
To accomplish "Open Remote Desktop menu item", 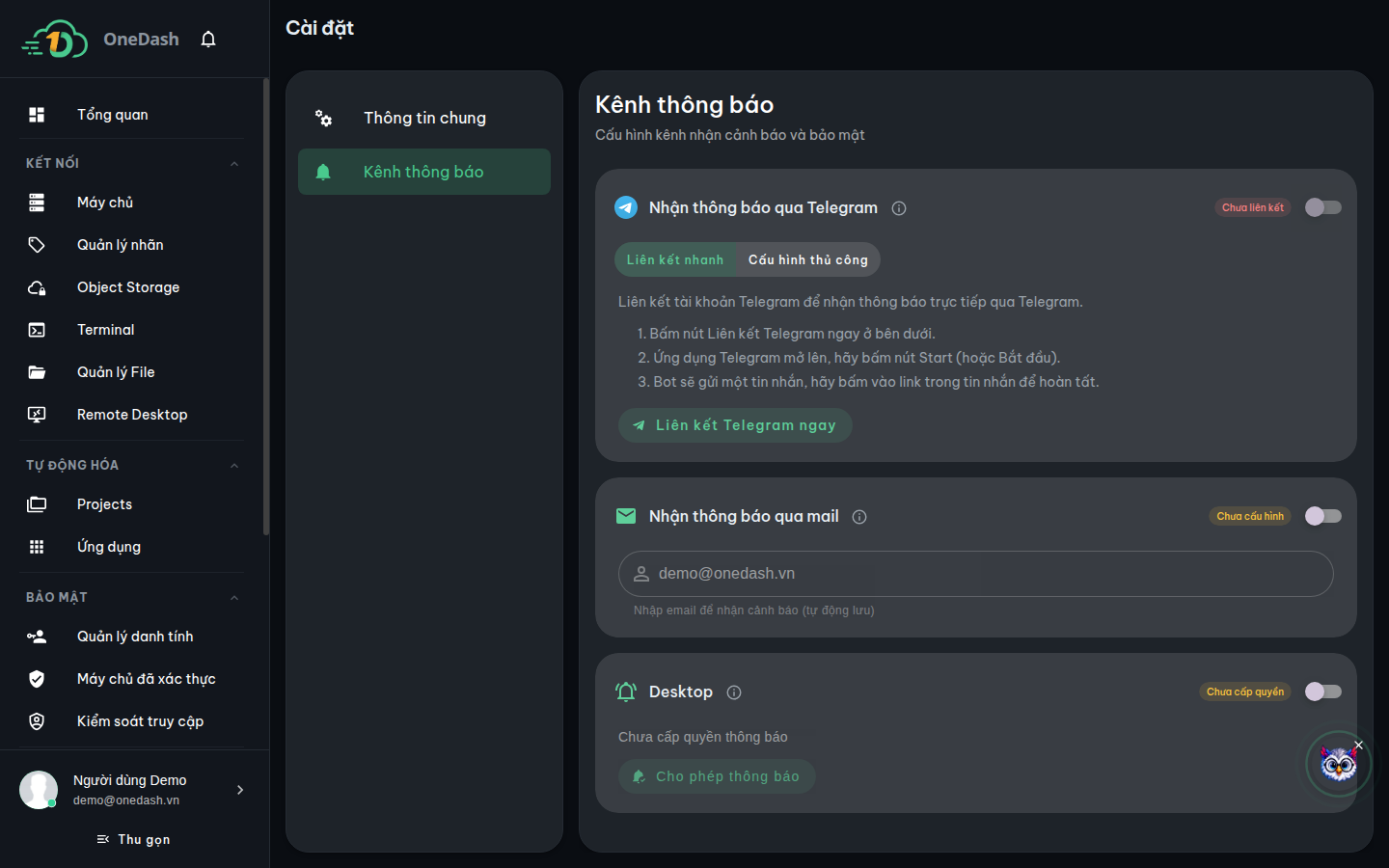I will point(132,415).
